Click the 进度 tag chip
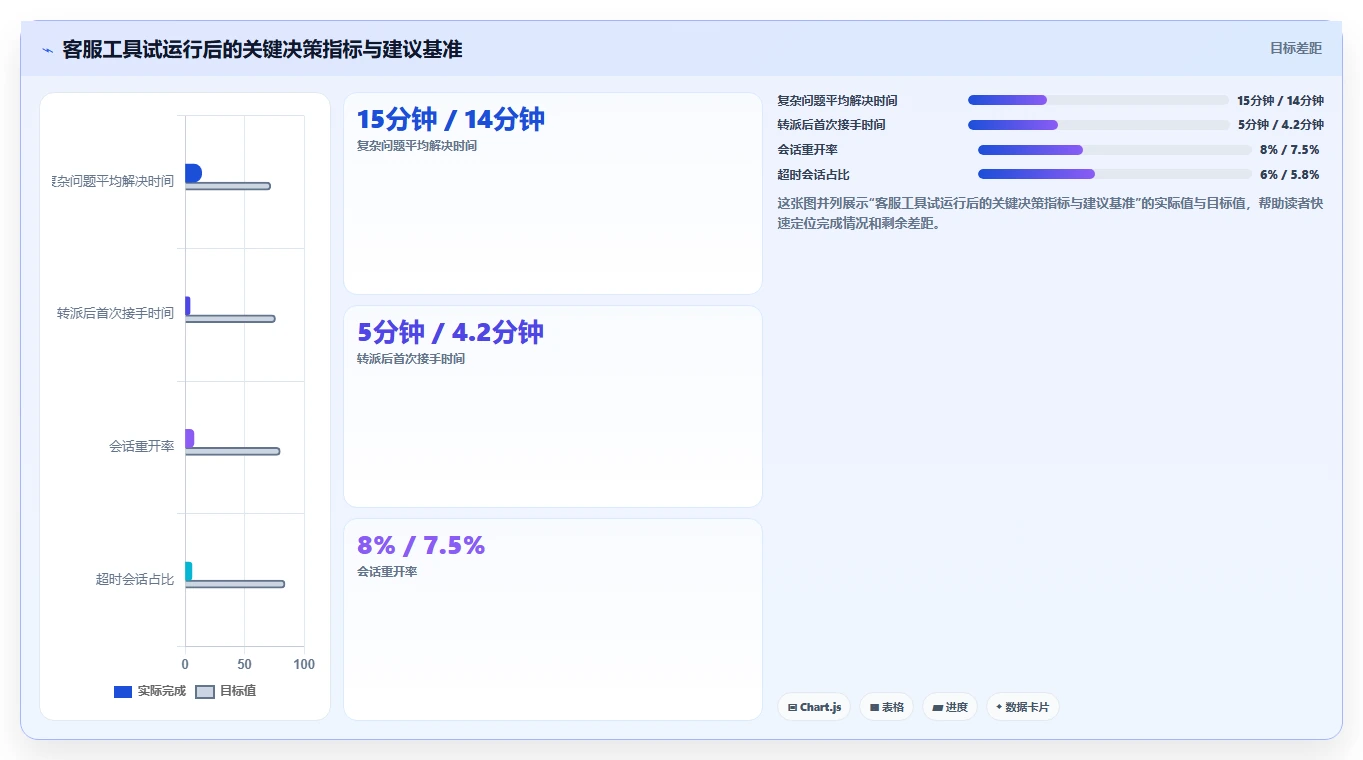 [x=950, y=707]
